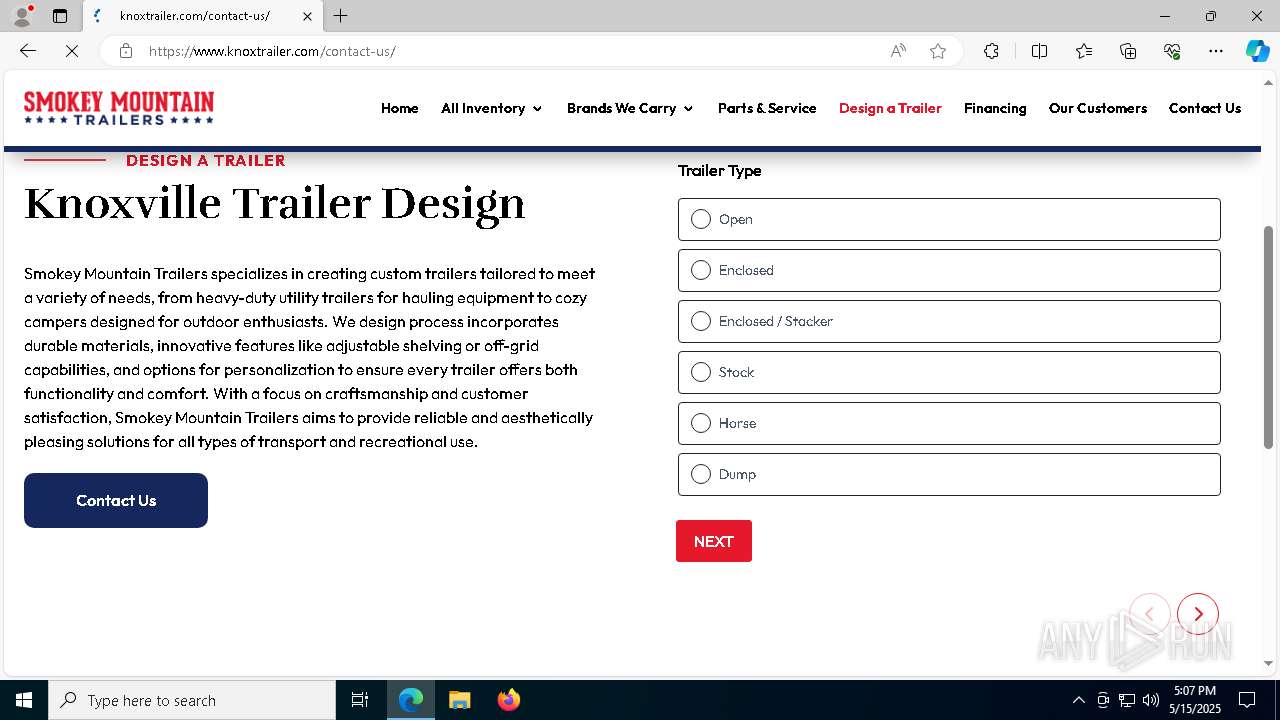The height and width of the screenshot is (720, 1280).
Task: Advance the carousel with the right arrow
Action: [1198, 614]
